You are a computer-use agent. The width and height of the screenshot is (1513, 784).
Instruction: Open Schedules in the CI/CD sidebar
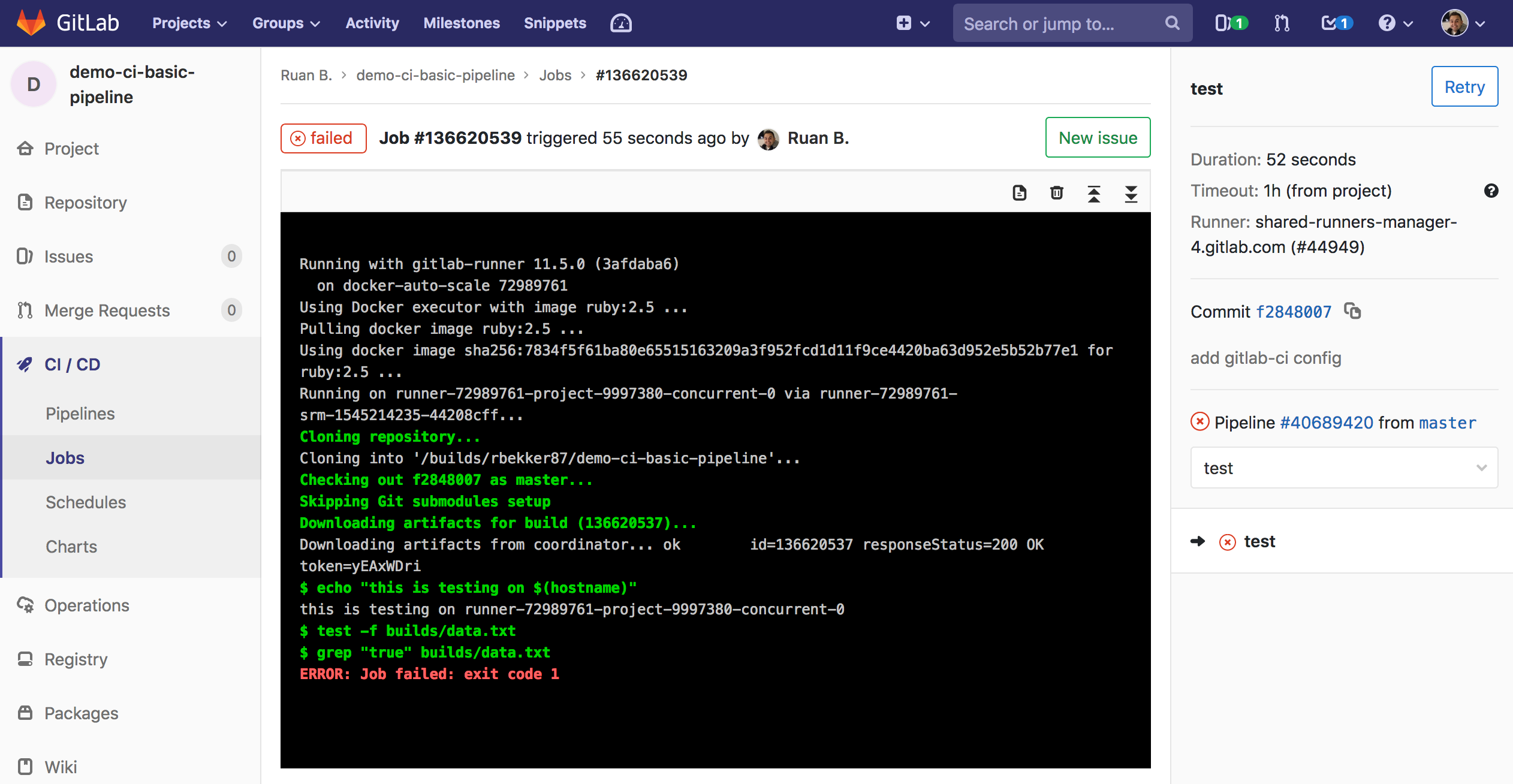[85, 502]
